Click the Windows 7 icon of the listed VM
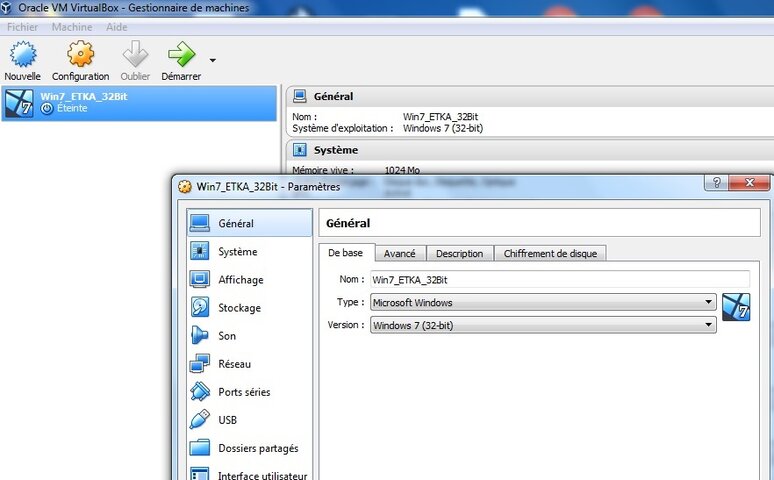774x480 pixels. coord(19,103)
